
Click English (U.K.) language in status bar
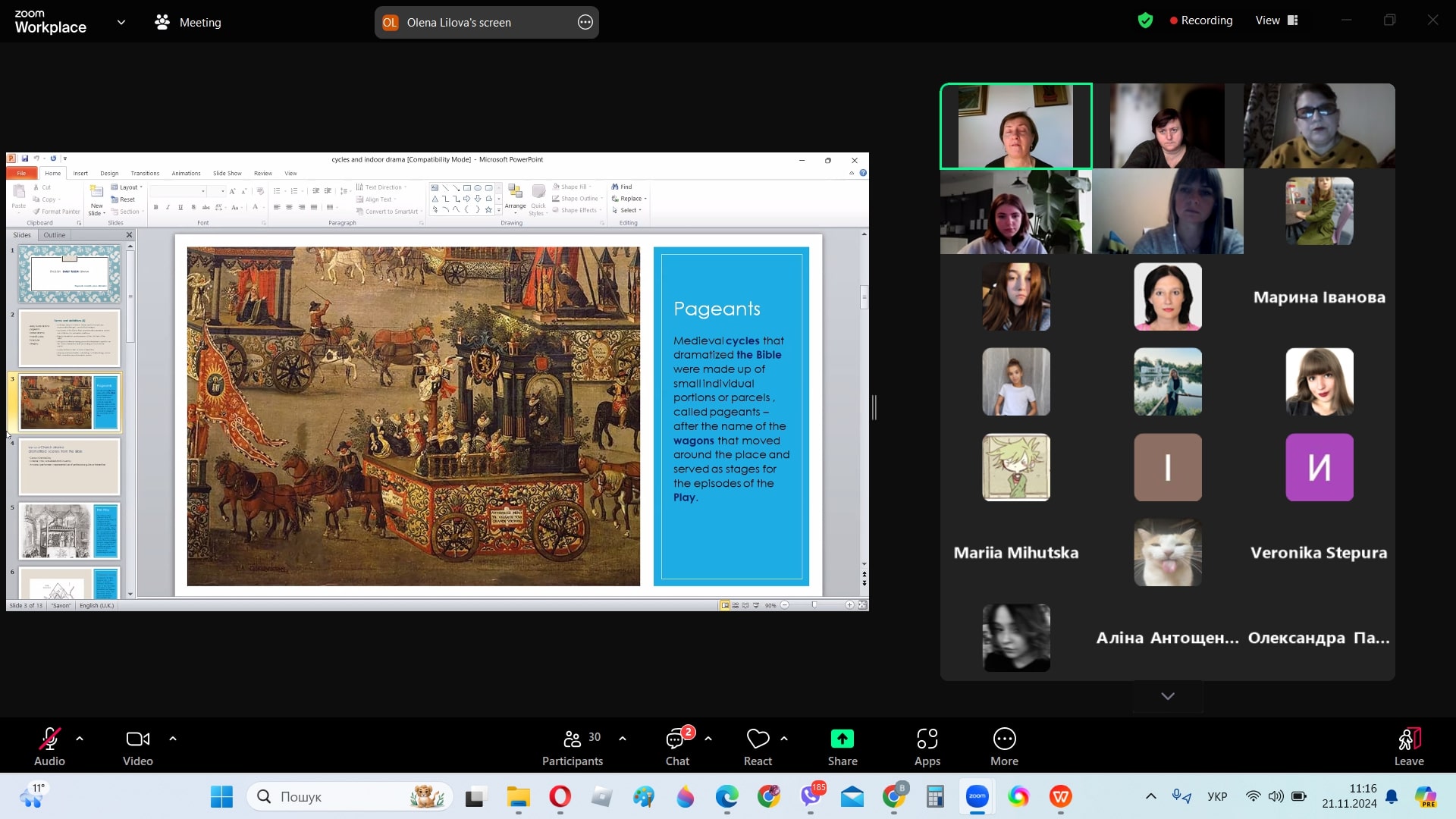coord(97,605)
